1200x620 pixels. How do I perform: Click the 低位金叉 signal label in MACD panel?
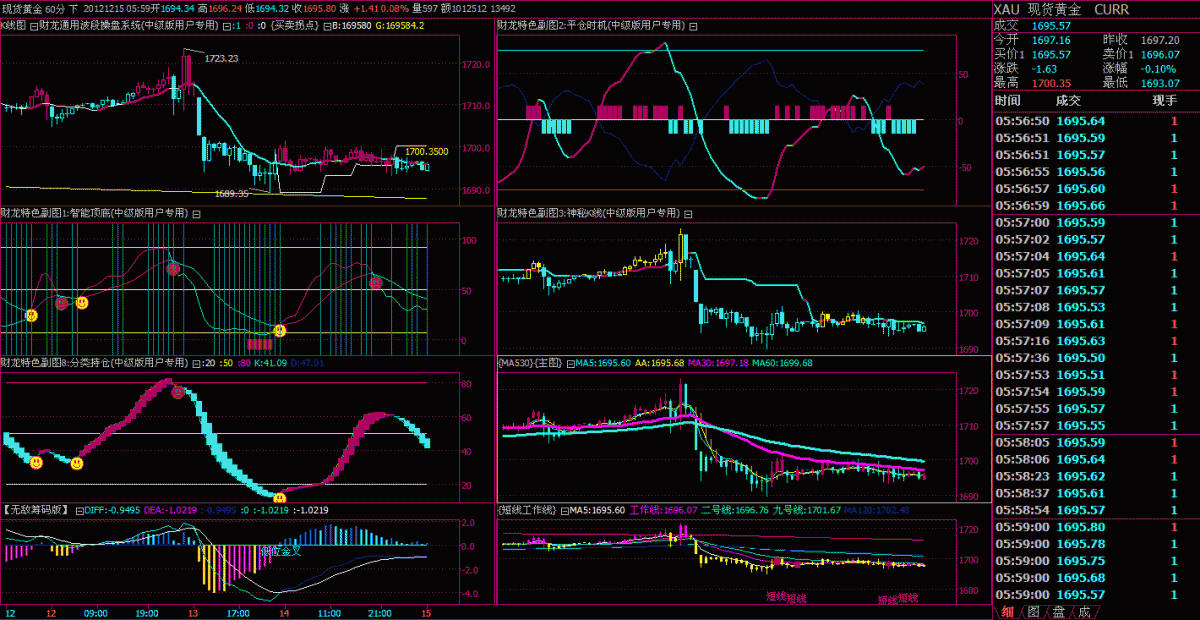(279, 550)
